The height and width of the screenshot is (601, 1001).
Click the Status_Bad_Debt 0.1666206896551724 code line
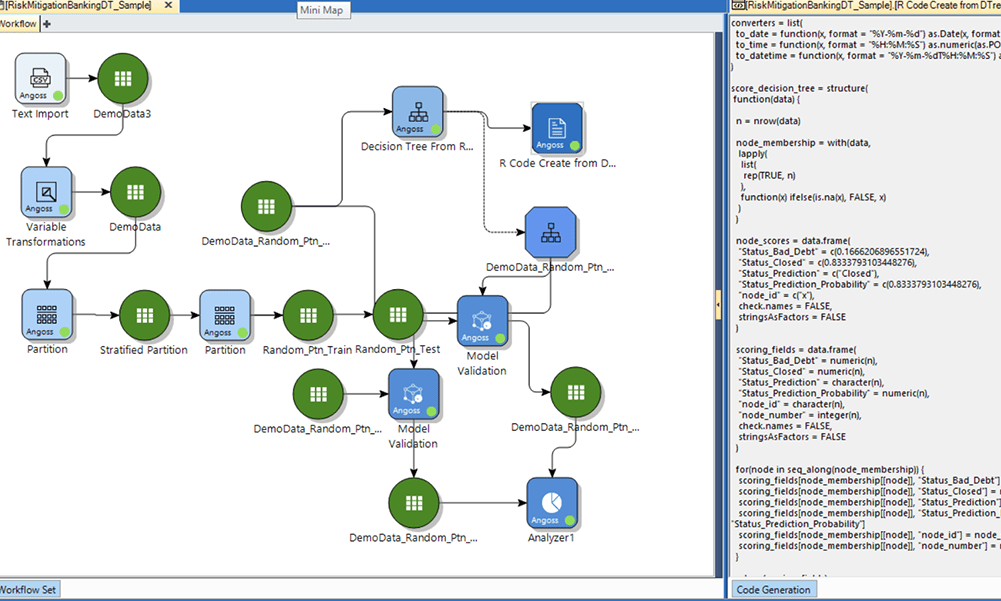point(834,252)
